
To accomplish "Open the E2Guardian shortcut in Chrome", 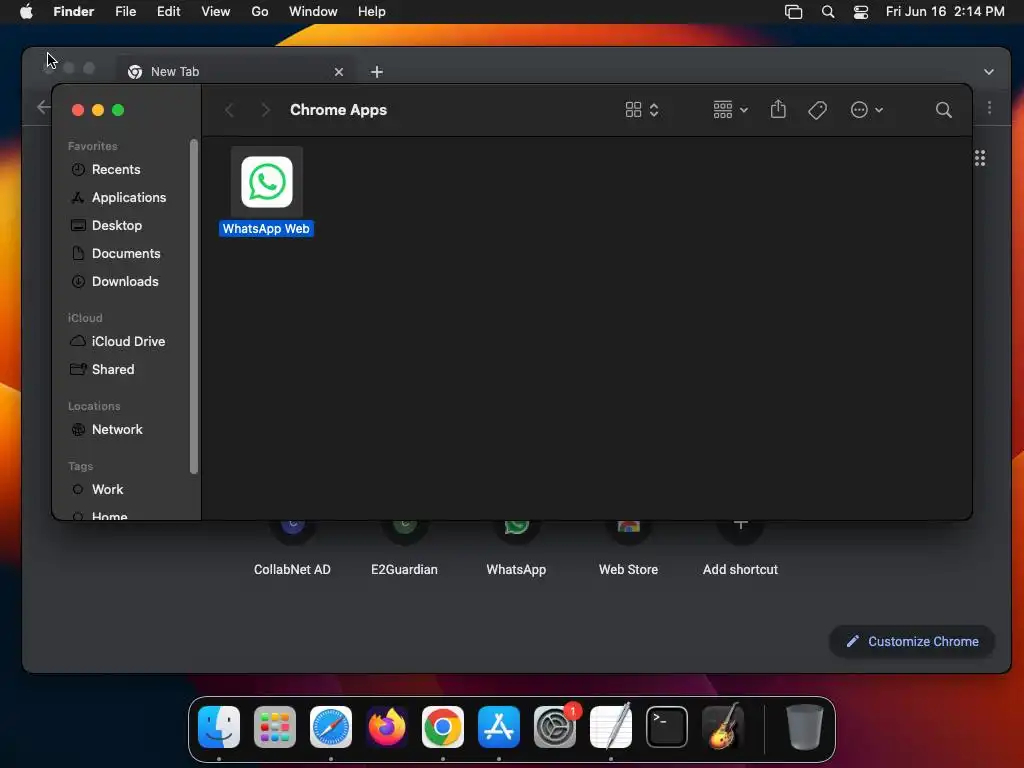I will point(404,547).
